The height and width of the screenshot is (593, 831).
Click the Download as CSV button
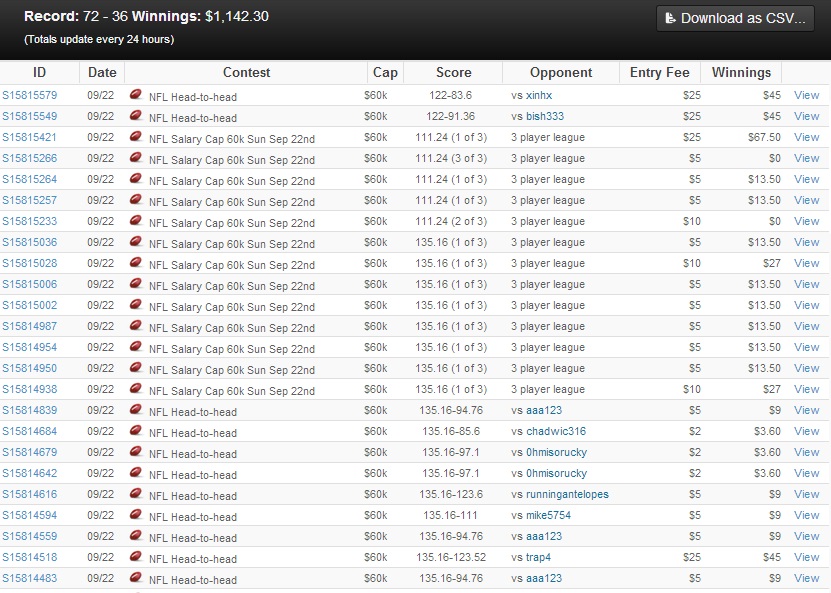[735, 18]
